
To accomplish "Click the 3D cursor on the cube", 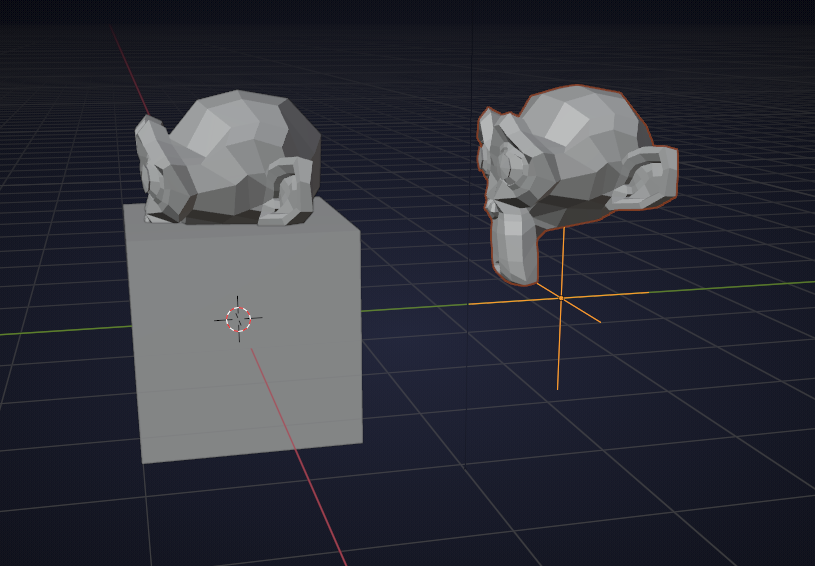I will pos(239,319).
